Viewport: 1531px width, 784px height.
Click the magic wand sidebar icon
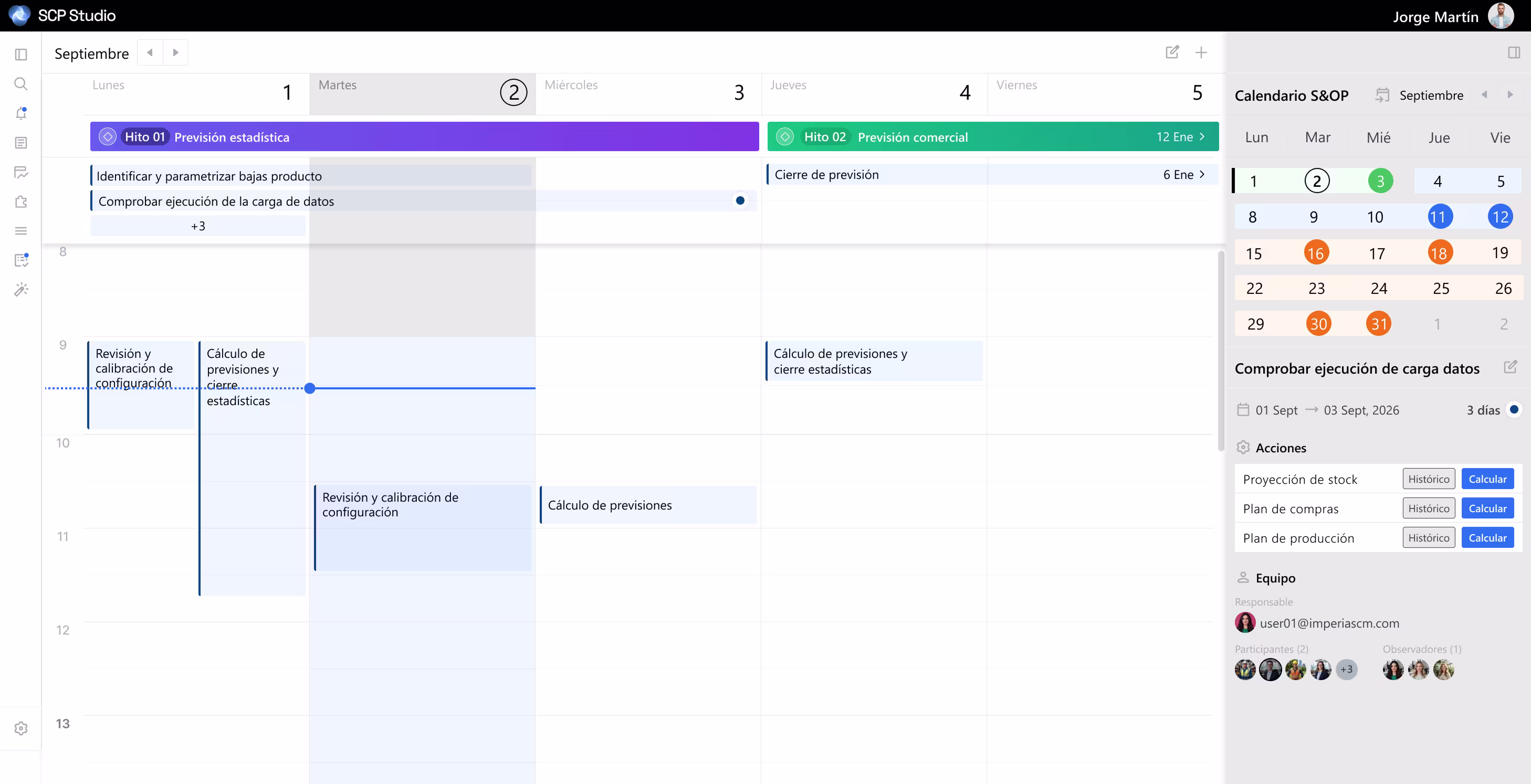[21, 289]
